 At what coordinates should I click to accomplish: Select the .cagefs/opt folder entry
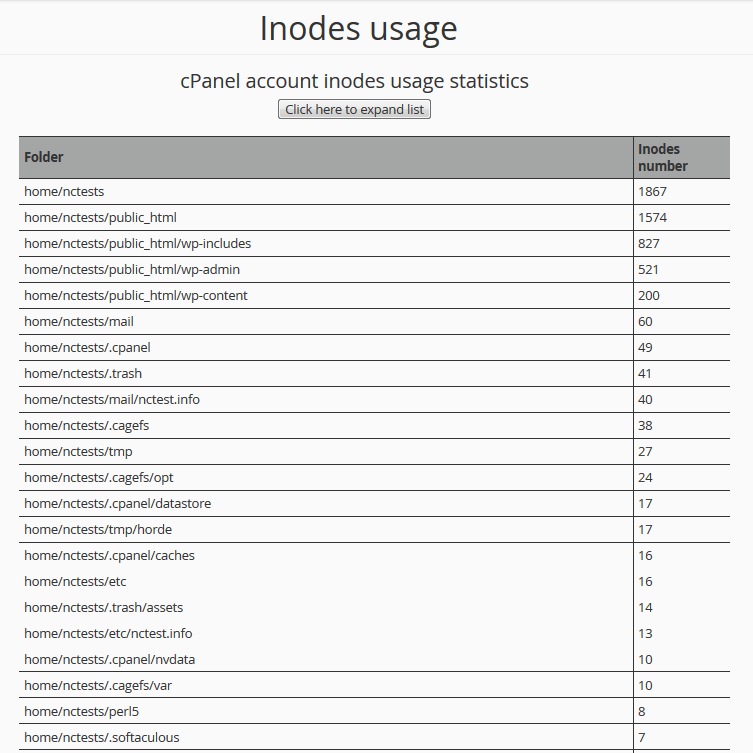[375, 477]
